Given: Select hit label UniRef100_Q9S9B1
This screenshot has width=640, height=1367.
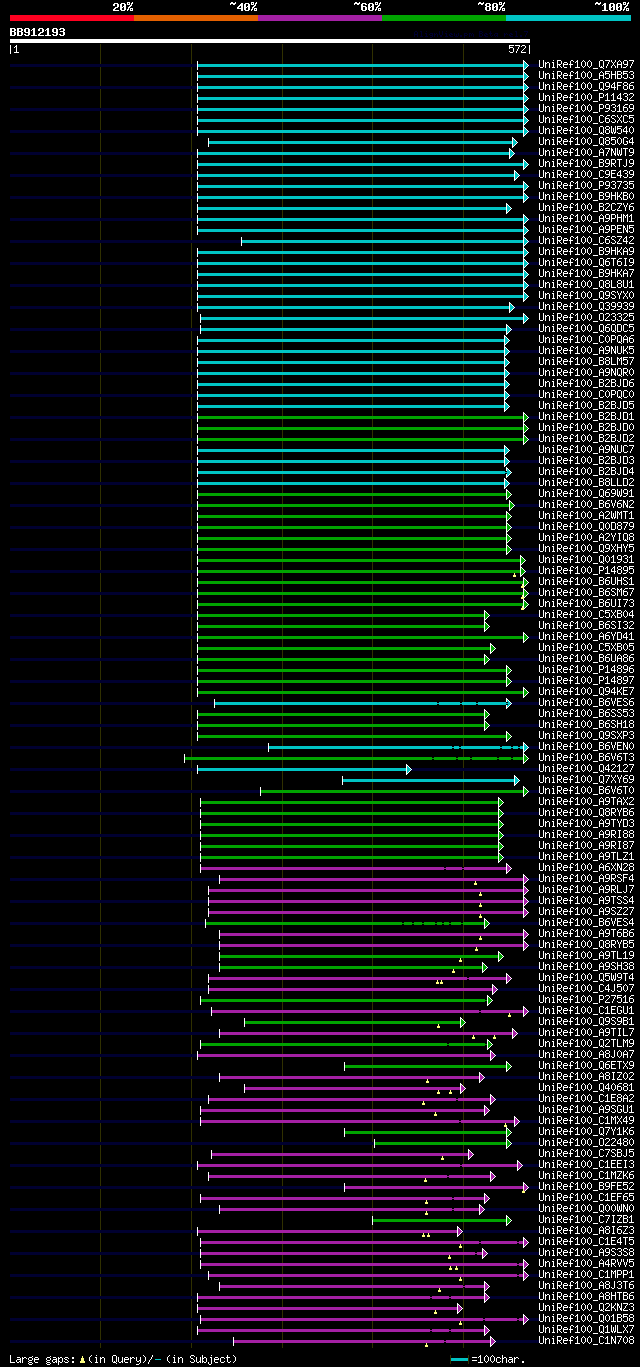Looking at the screenshot, I should (x=586, y=1021).
